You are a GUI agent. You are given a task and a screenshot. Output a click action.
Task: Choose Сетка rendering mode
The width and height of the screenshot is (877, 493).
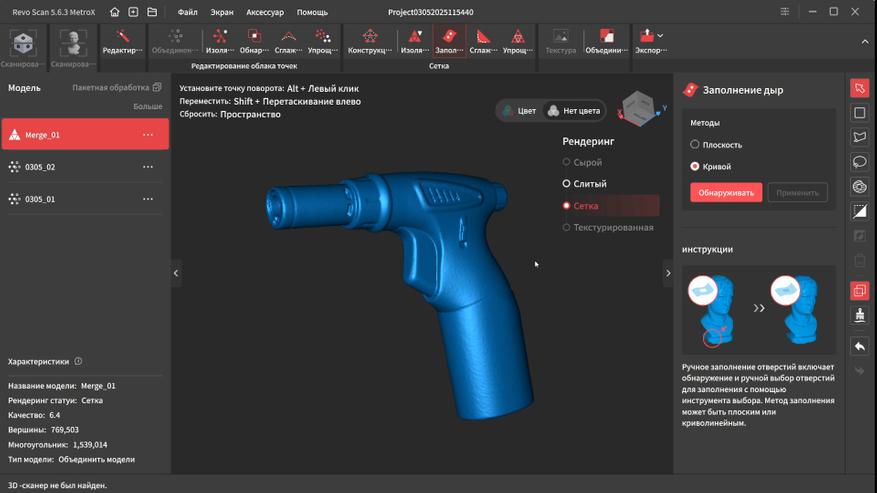[610, 205]
